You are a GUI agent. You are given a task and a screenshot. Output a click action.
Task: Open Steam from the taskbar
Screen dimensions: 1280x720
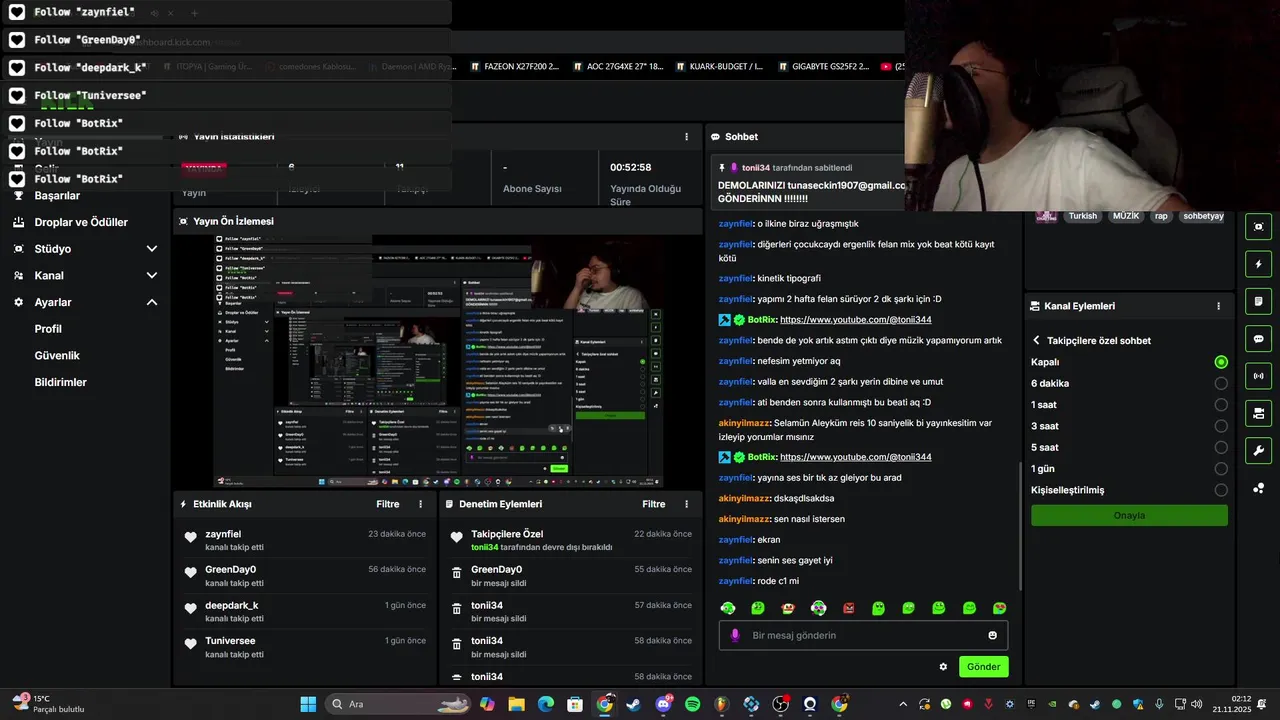[x=634, y=704]
